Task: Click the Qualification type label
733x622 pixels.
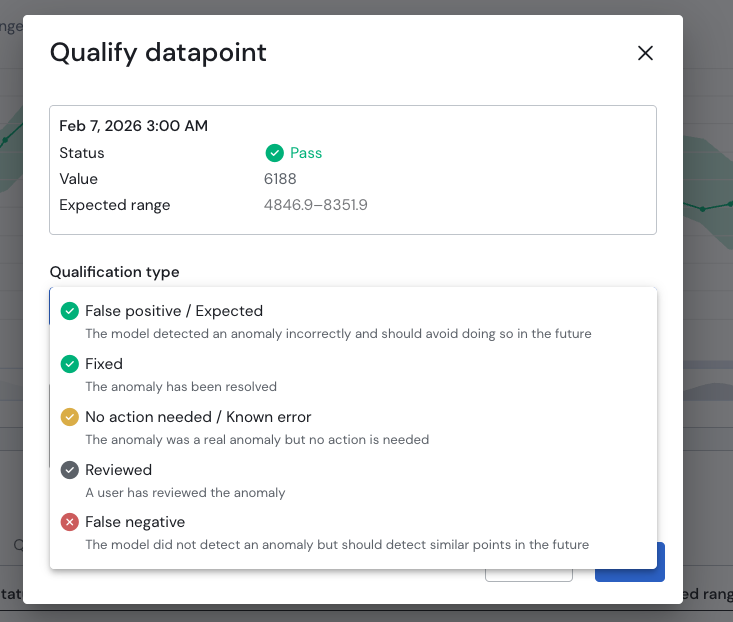Action: [115, 272]
